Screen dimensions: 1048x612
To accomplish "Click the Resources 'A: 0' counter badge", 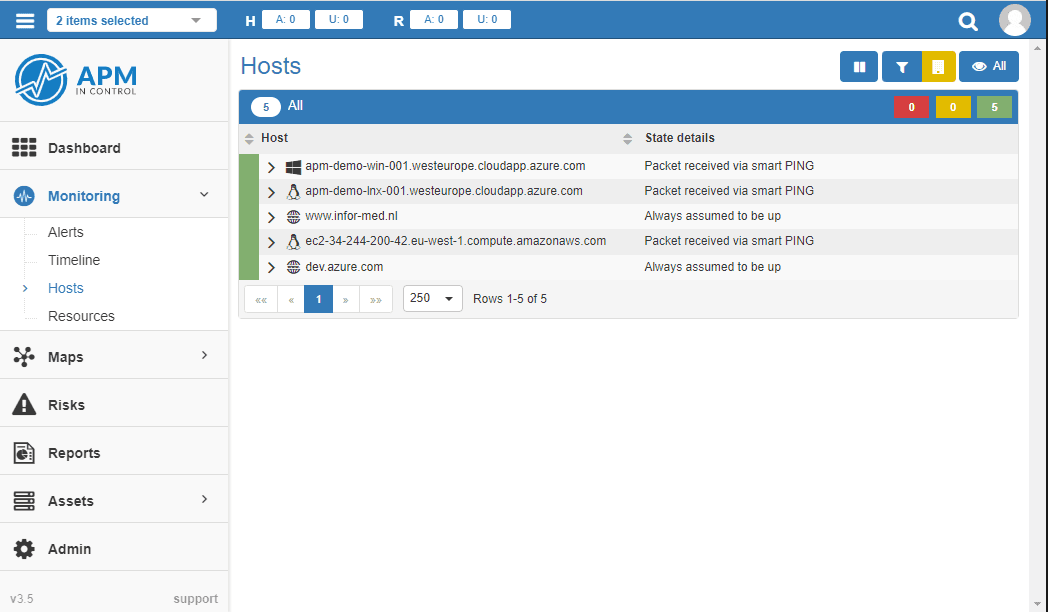I will click(x=434, y=20).
